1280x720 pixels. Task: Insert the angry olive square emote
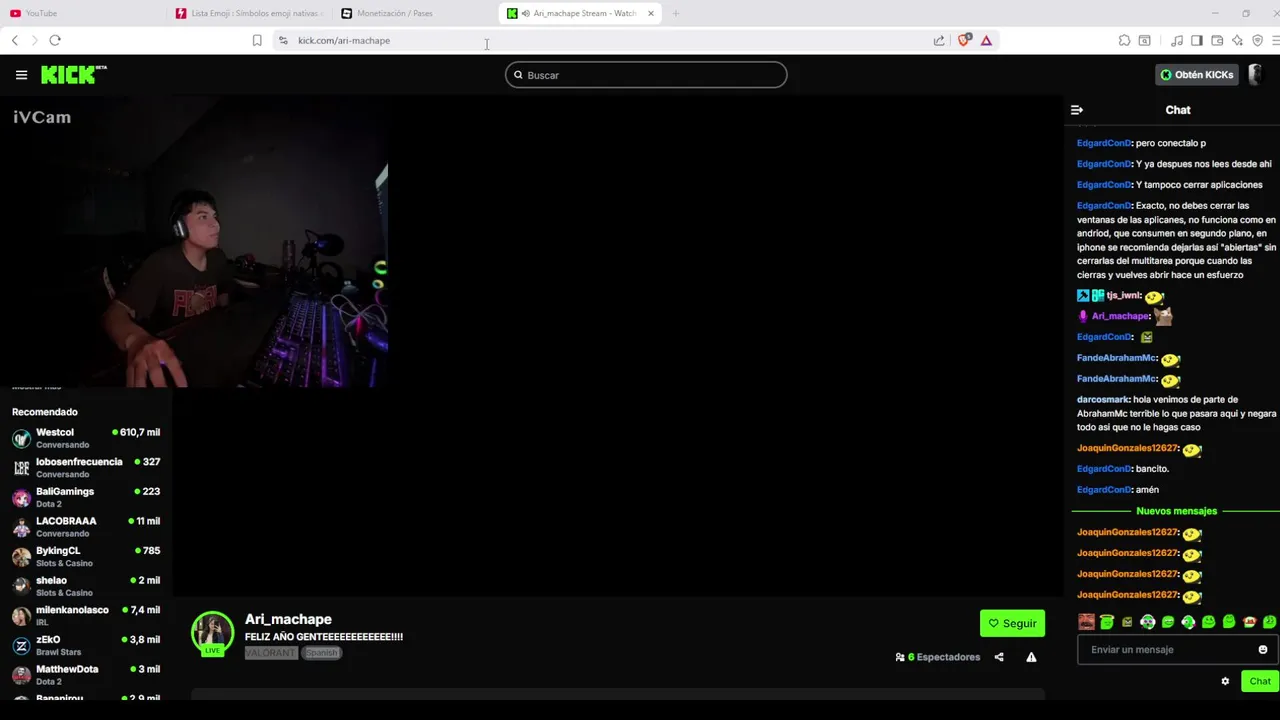(x=1127, y=622)
